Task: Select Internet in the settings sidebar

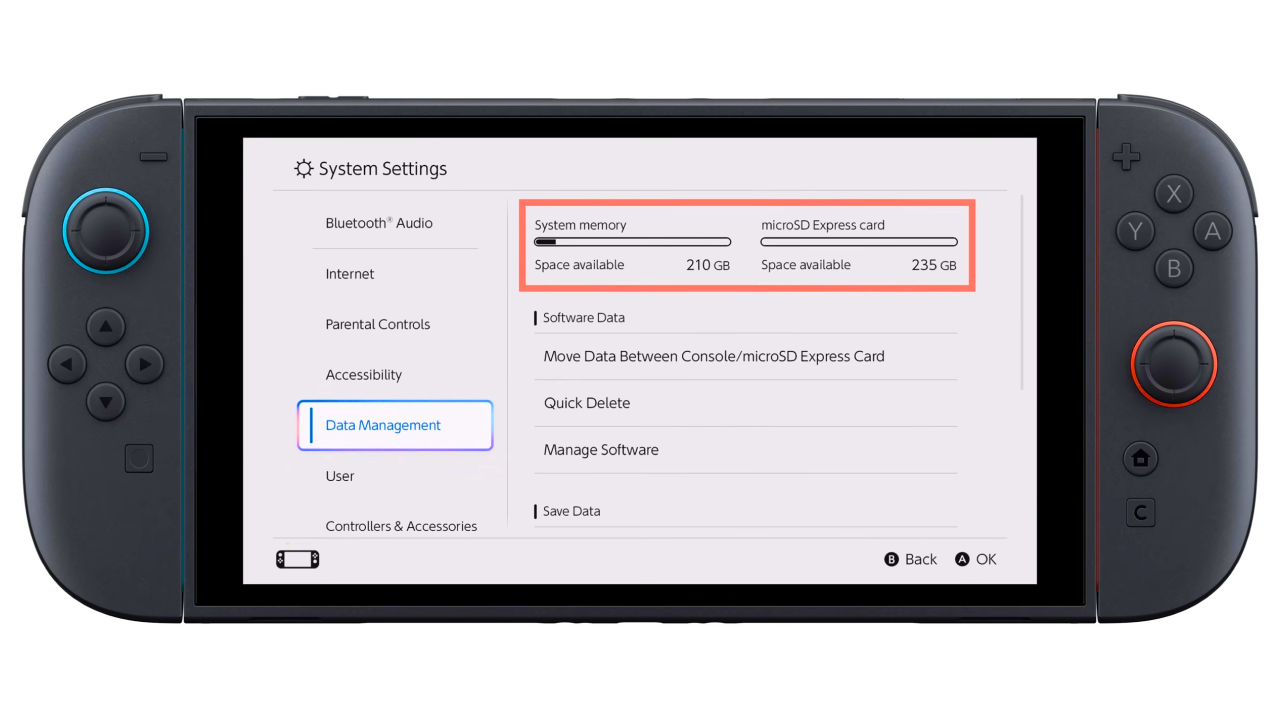Action: click(x=350, y=274)
